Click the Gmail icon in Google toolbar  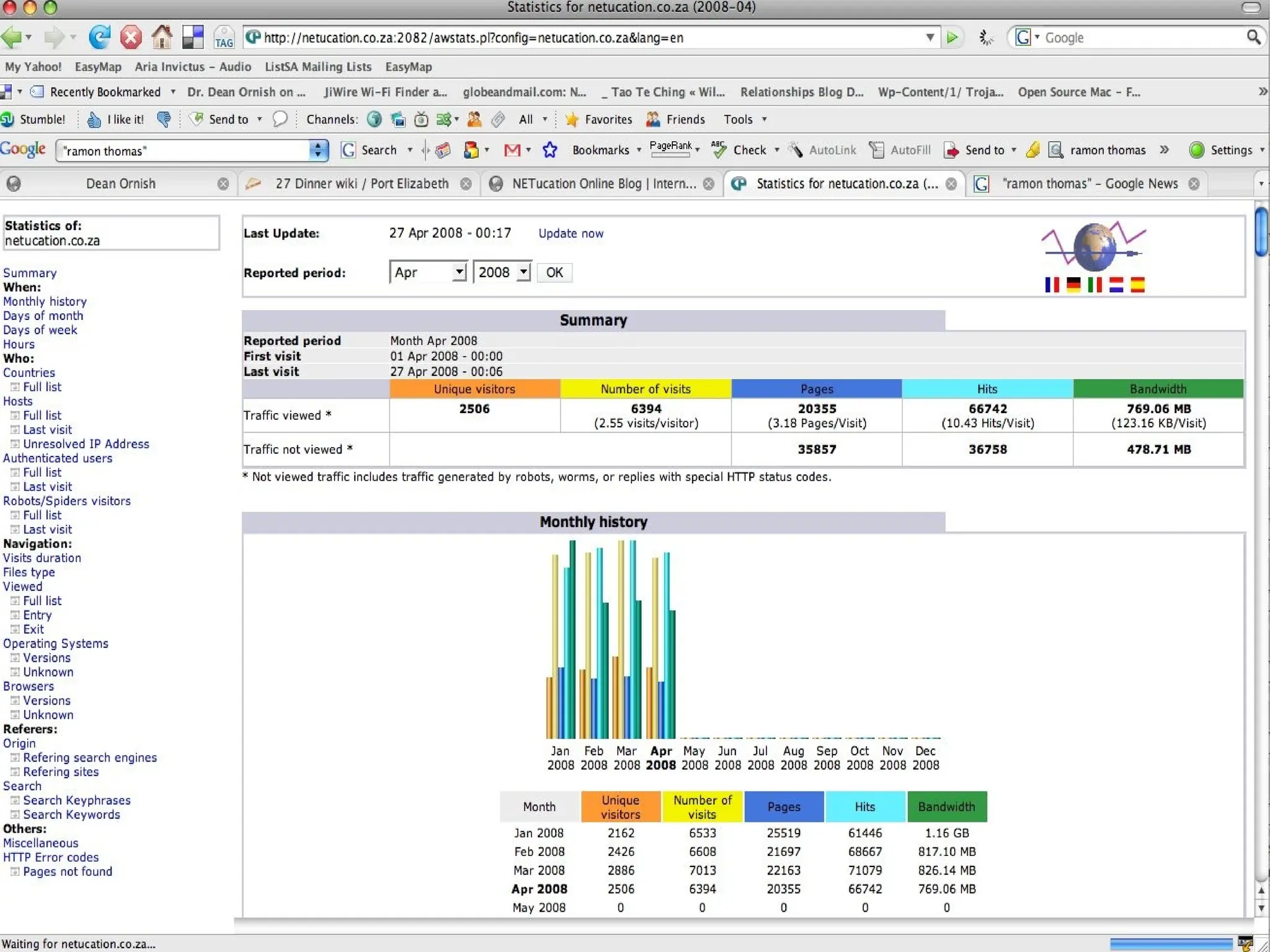point(512,150)
